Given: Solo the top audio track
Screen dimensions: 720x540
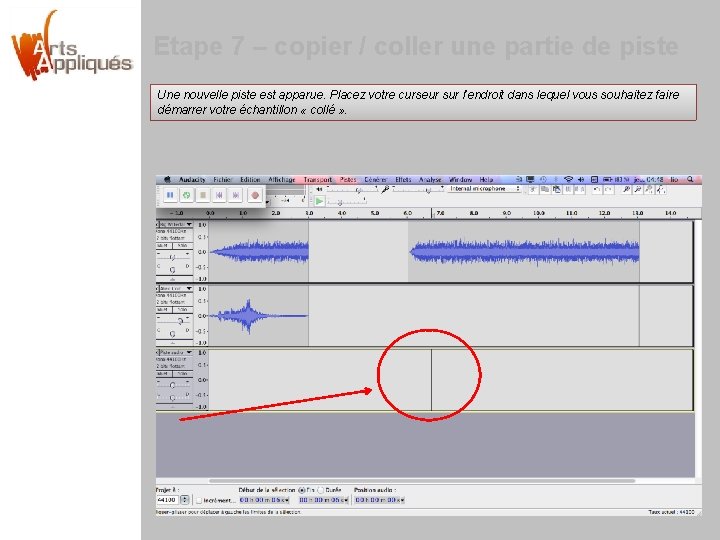Looking at the screenshot, I should click(x=182, y=246).
